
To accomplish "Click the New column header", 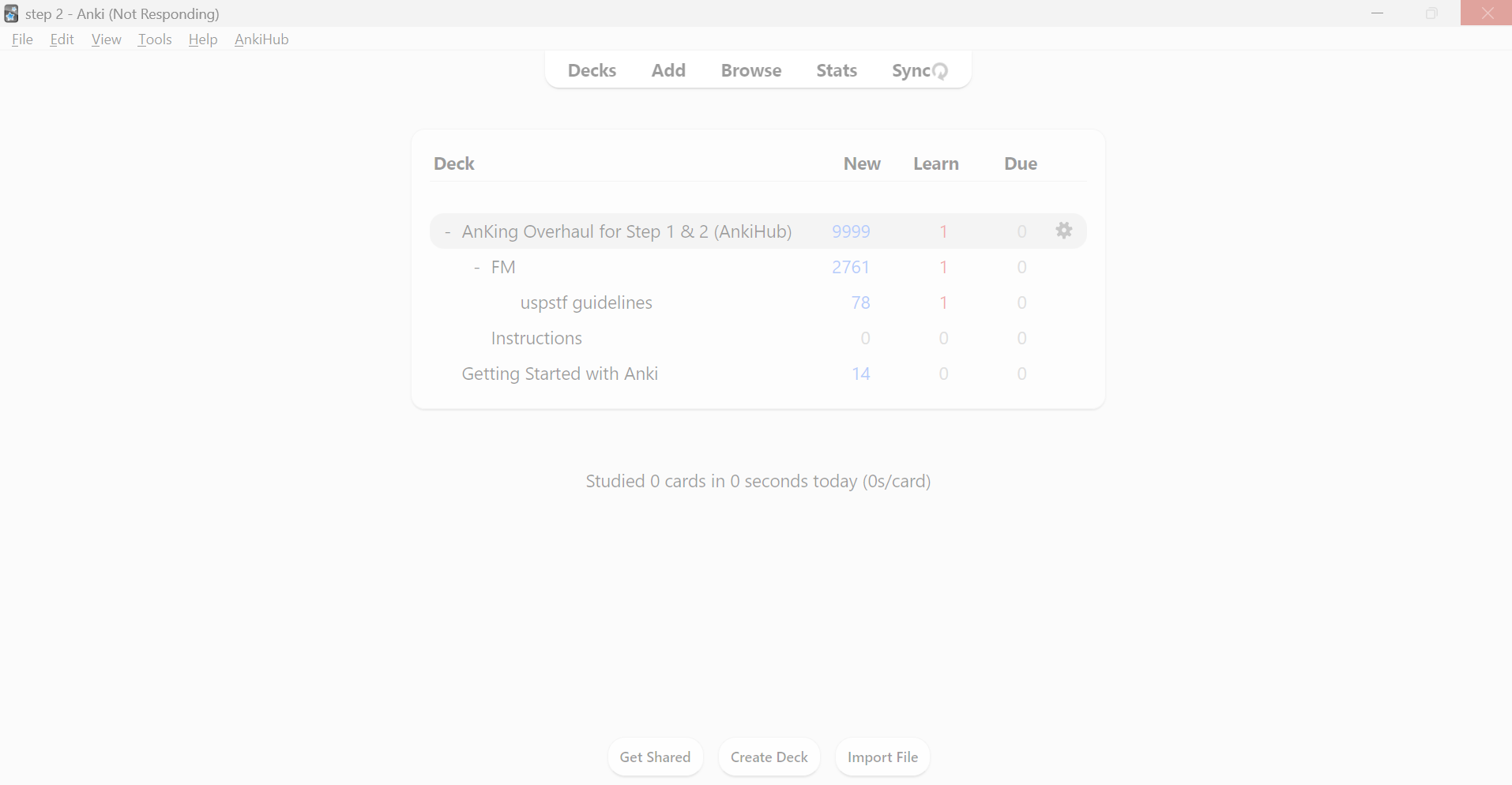I will point(862,163).
